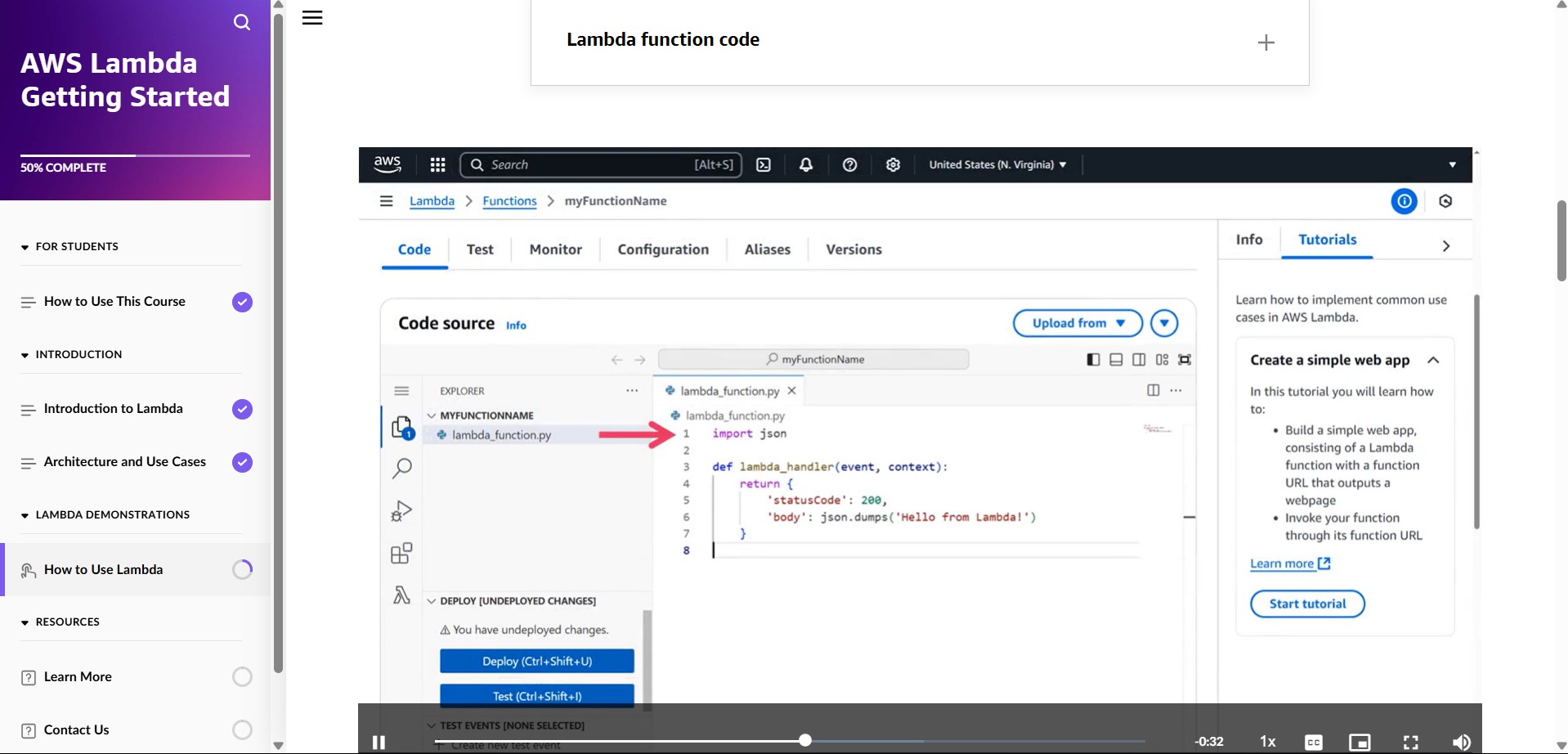Click the clock icon beside info circle
This screenshot has width=1568, height=754.
click(1445, 201)
